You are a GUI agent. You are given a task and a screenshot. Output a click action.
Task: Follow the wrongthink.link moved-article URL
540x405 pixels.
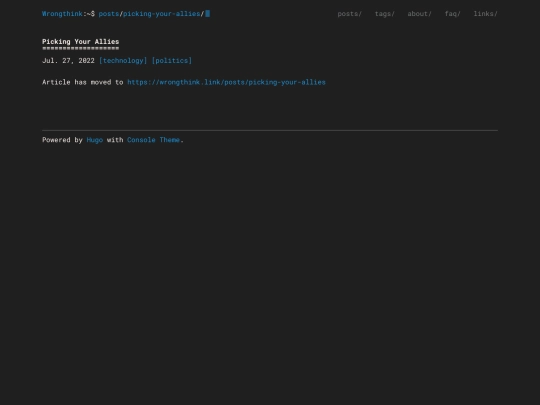click(x=226, y=82)
